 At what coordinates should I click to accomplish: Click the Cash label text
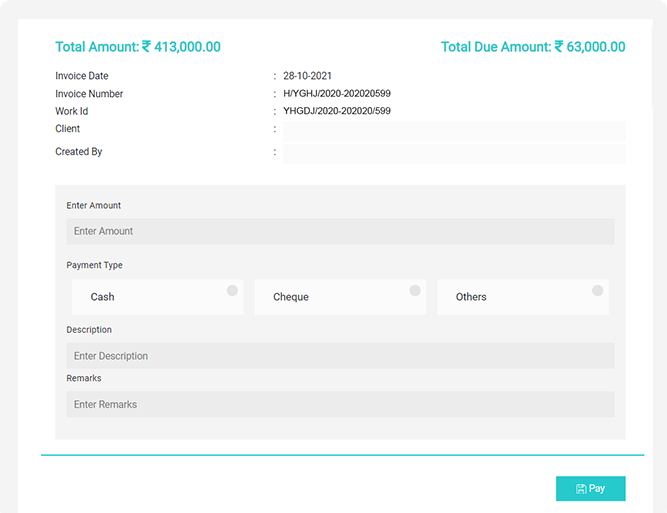[102, 297]
